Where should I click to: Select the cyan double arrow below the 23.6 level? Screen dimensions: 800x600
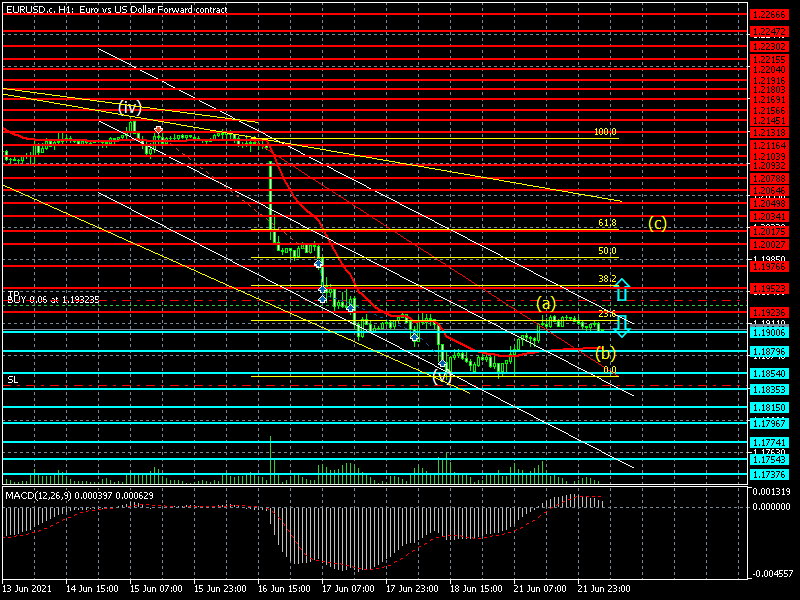click(621, 324)
